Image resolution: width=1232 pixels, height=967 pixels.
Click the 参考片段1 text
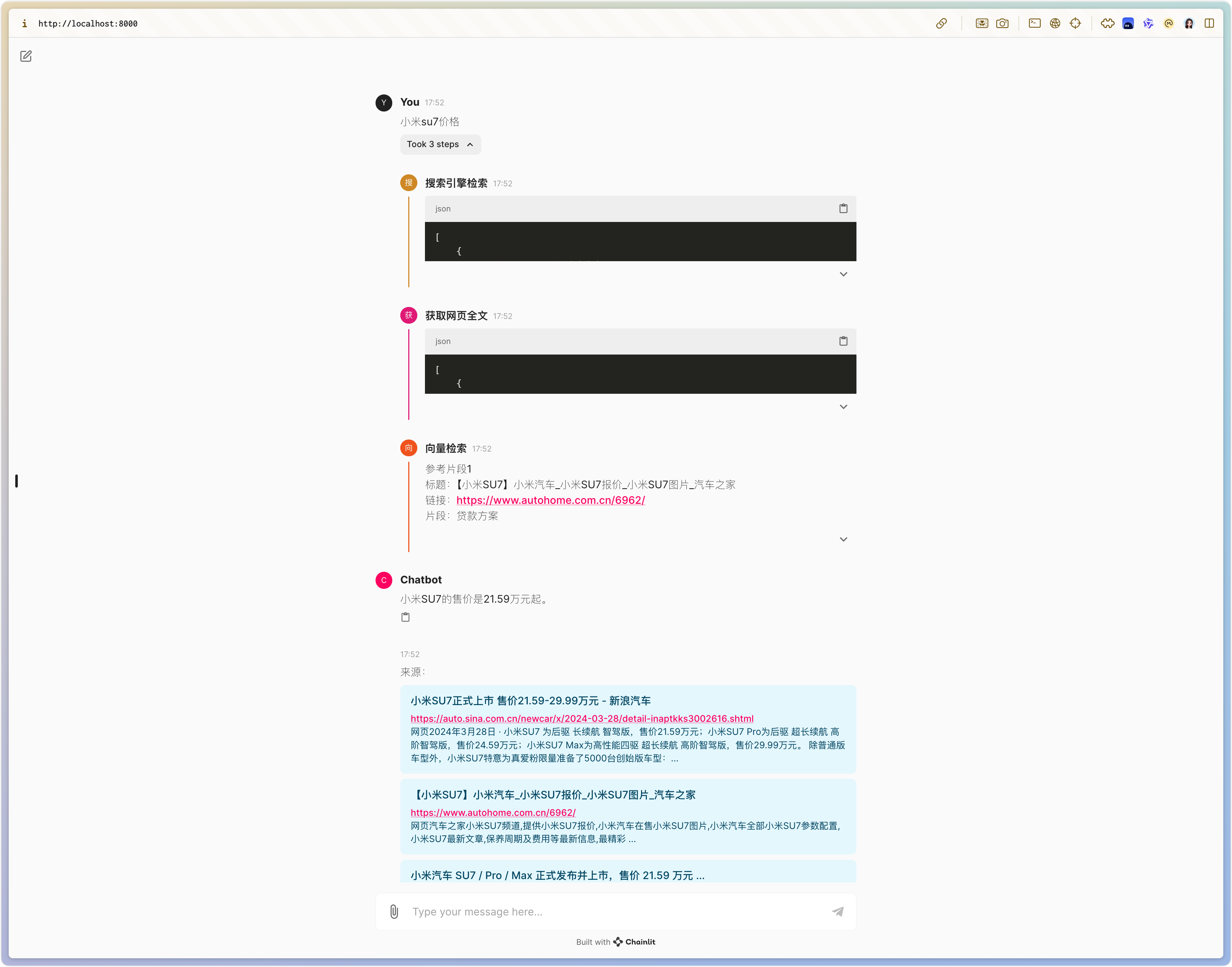pos(448,469)
